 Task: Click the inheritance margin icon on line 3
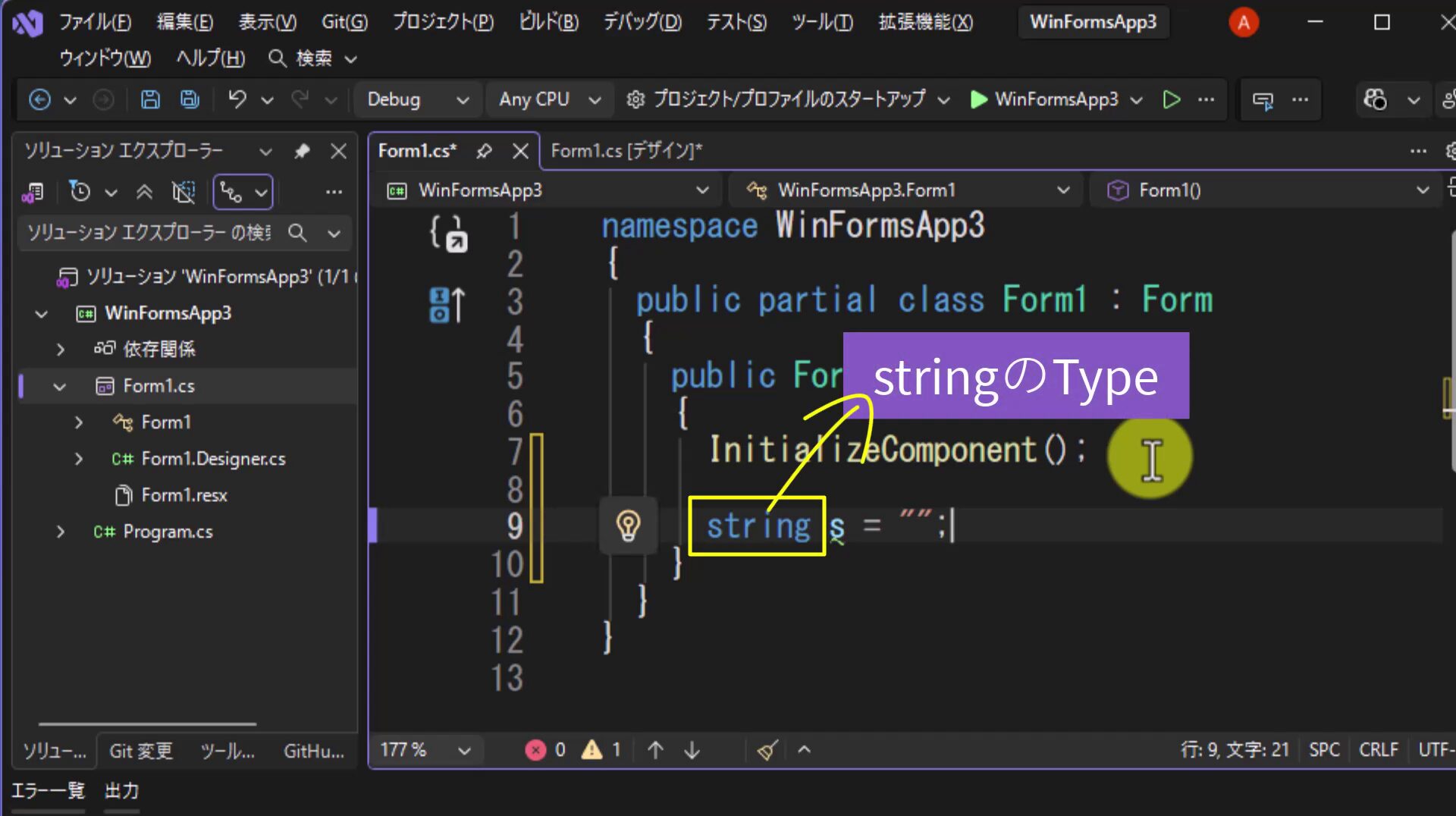click(x=447, y=304)
